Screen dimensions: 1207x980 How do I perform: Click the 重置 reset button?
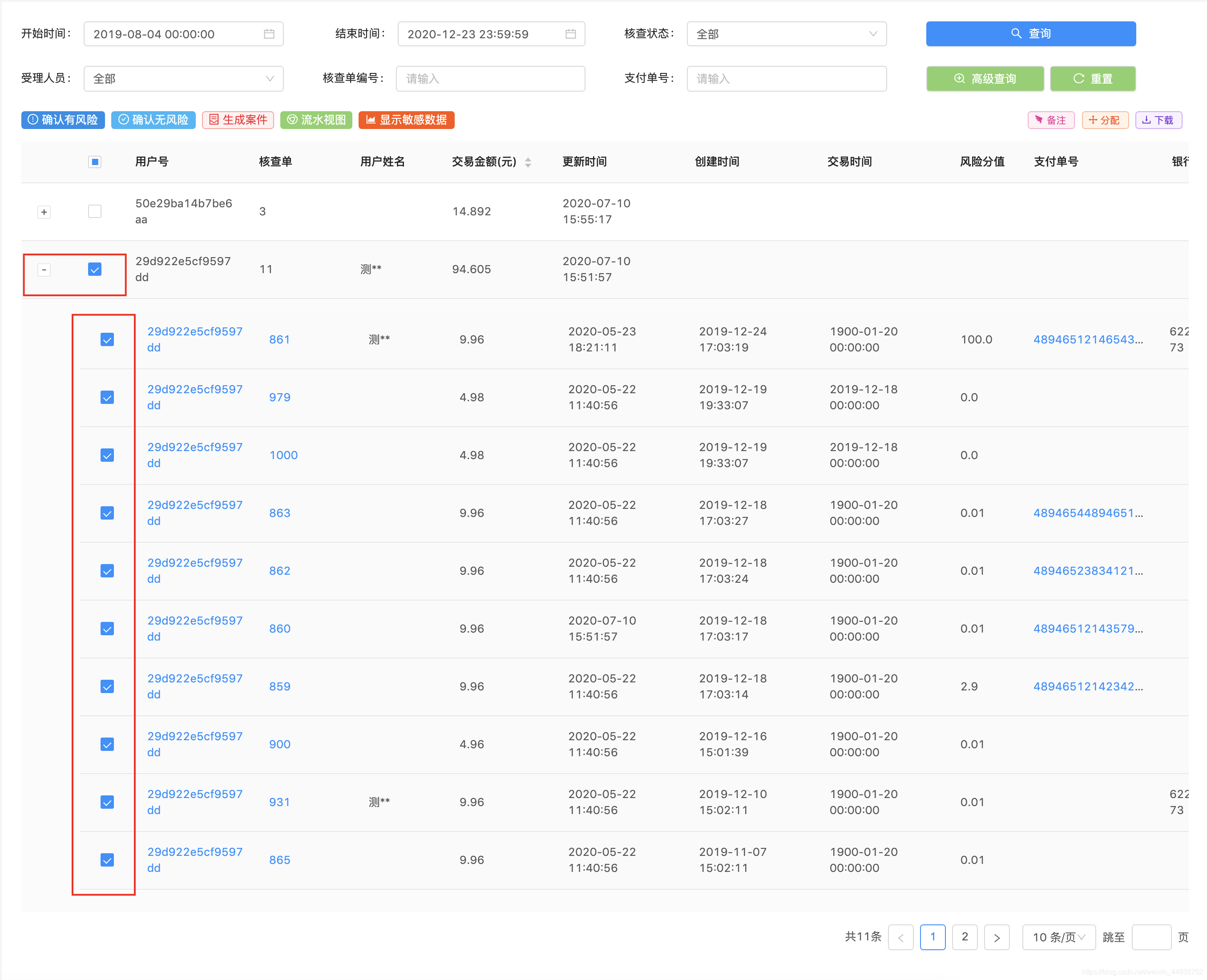1092,78
